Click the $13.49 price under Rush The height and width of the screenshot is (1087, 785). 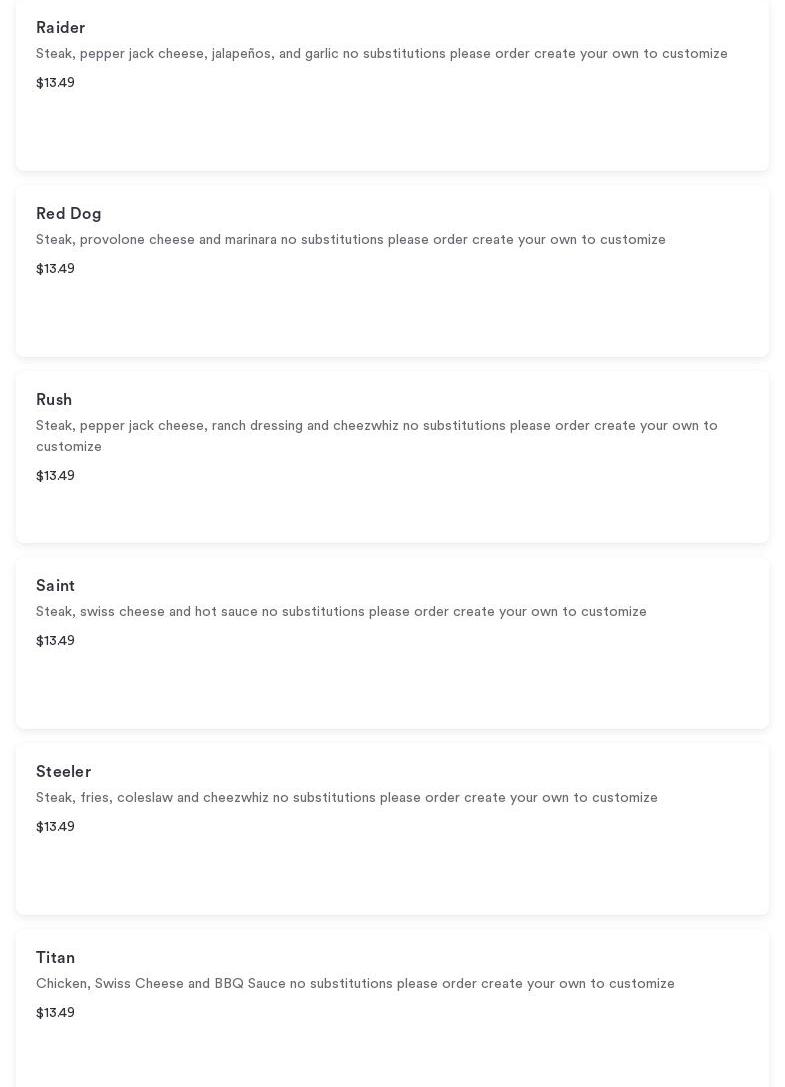(x=55, y=476)
